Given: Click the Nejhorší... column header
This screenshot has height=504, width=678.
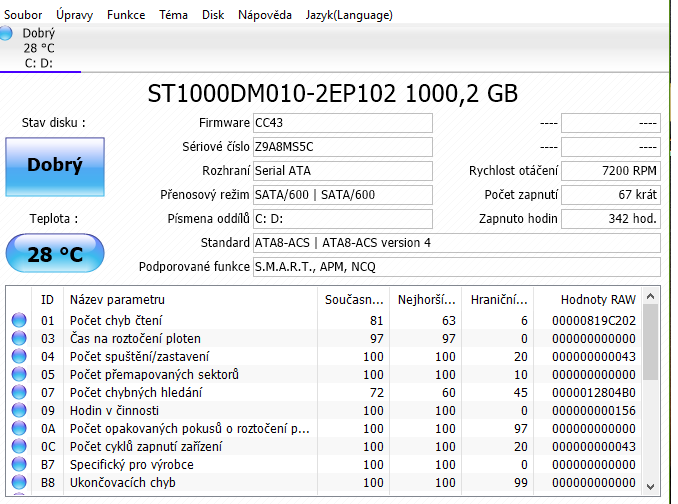Looking at the screenshot, I should [x=426, y=300].
